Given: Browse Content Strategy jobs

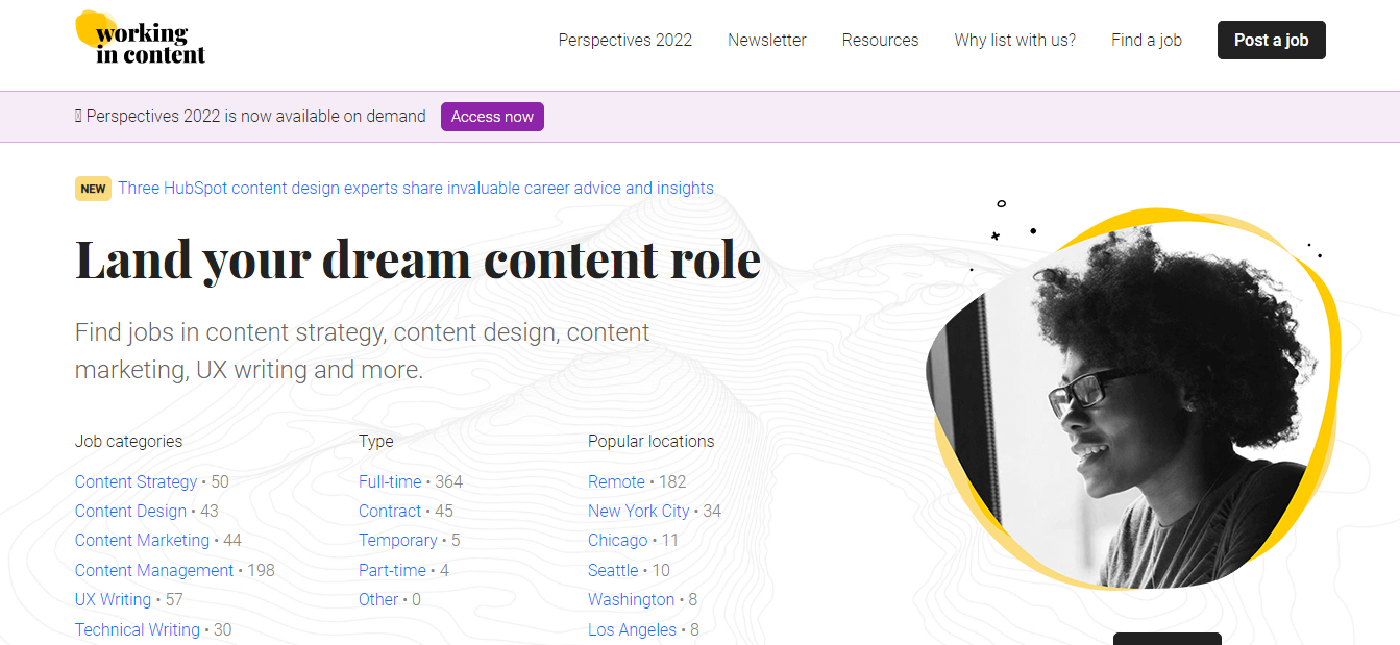Looking at the screenshot, I should click(x=136, y=482).
